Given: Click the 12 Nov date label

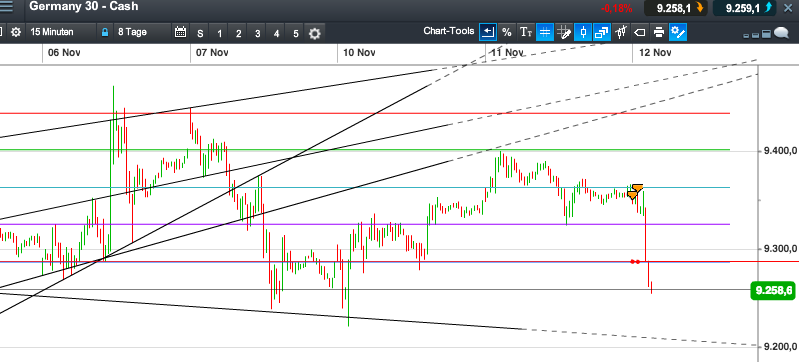Looking at the screenshot, I should 654,53.
